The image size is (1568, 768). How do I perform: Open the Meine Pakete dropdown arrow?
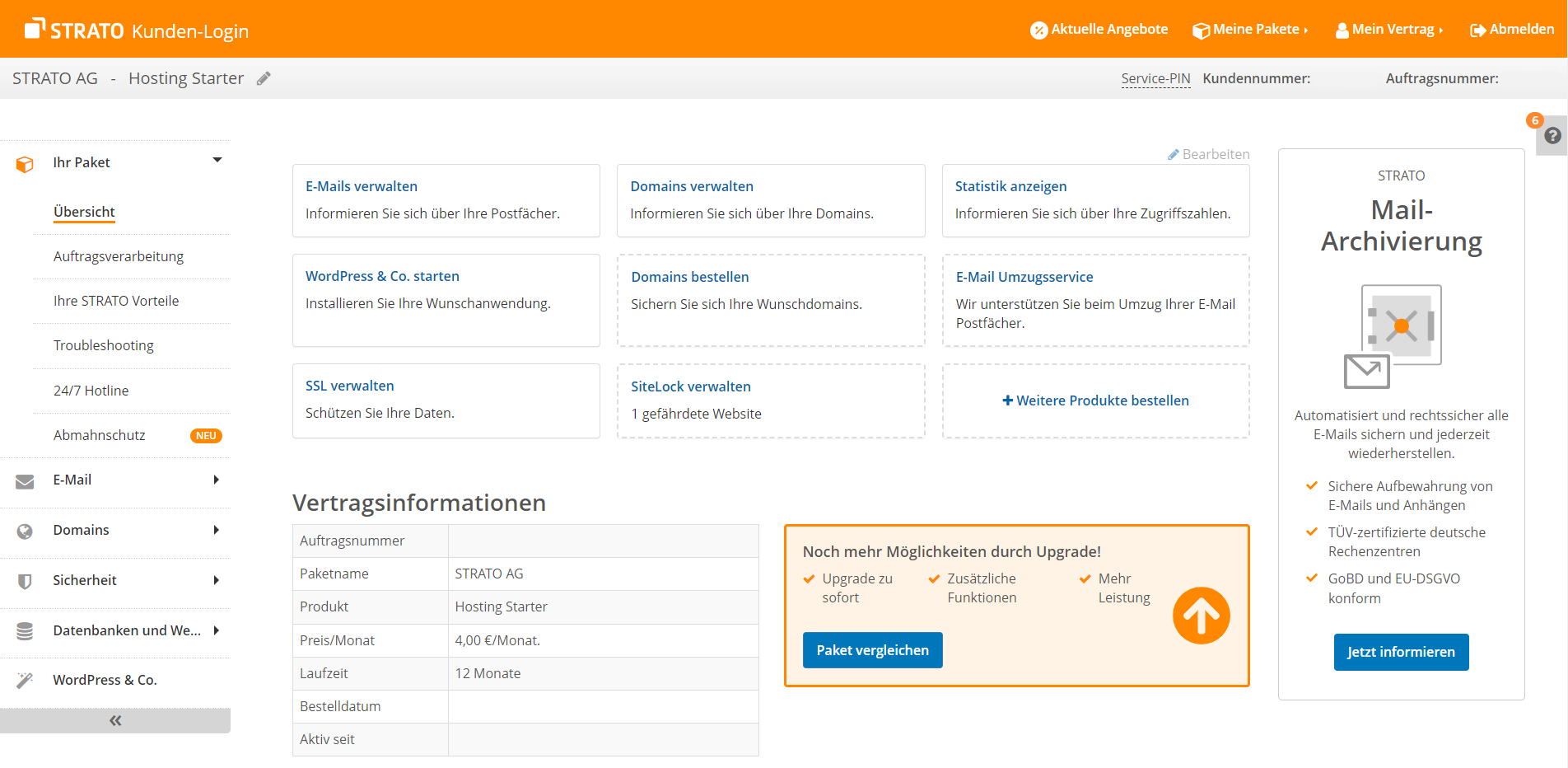tap(1306, 30)
